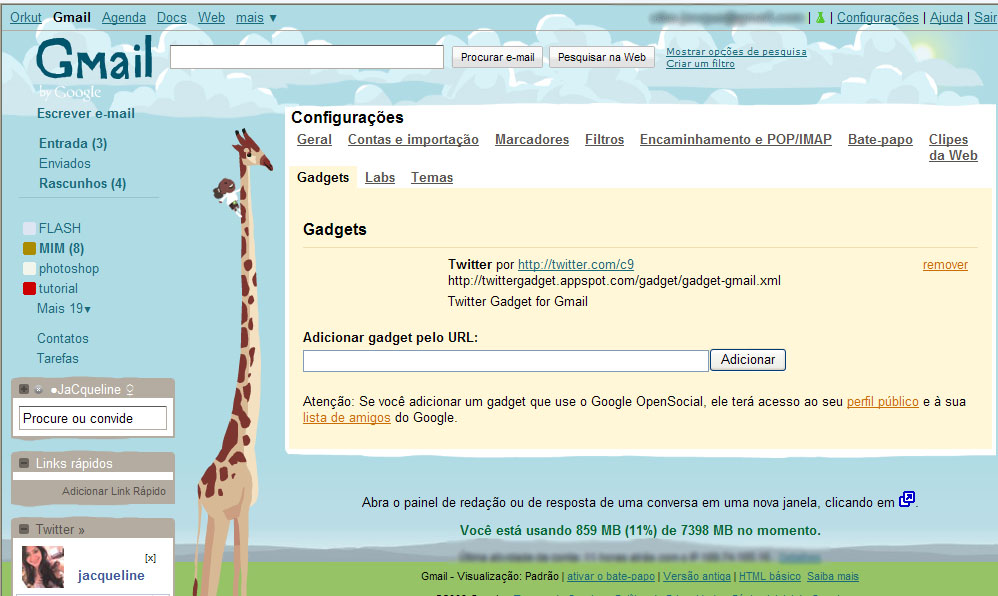The width and height of the screenshot is (998, 596).
Task: Click Mostrar opções de pesquisa
Action: tap(736, 52)
